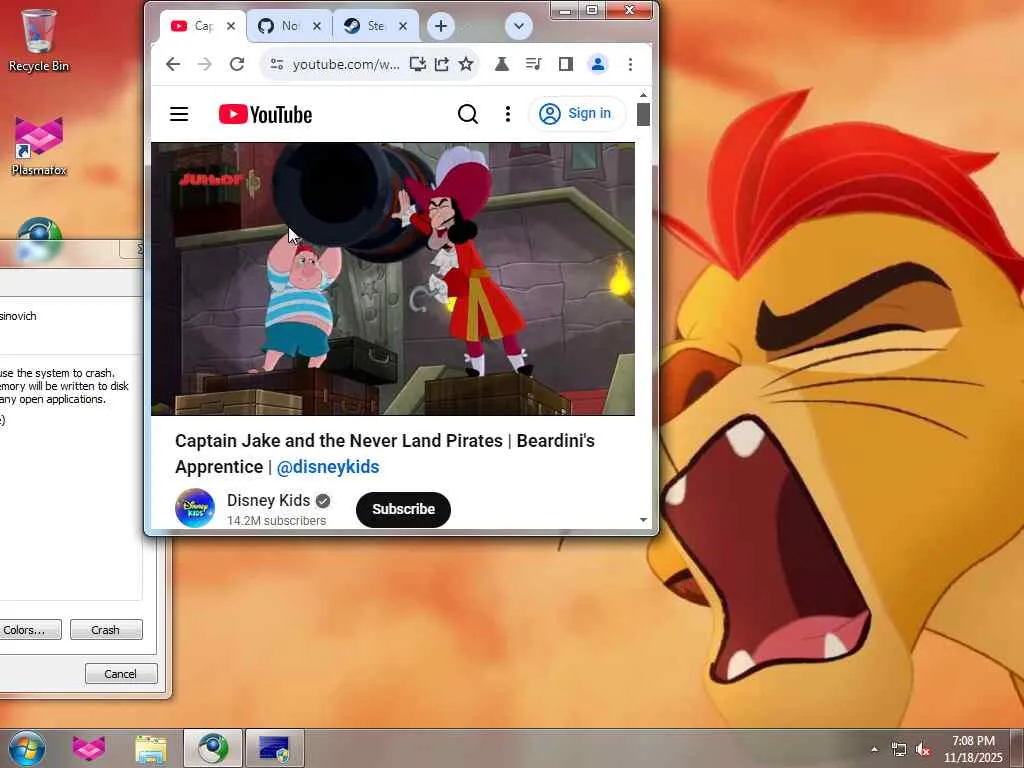Screen dimensions: 1024x768
Task: Toggle the browser side panel
Action: 566,64
